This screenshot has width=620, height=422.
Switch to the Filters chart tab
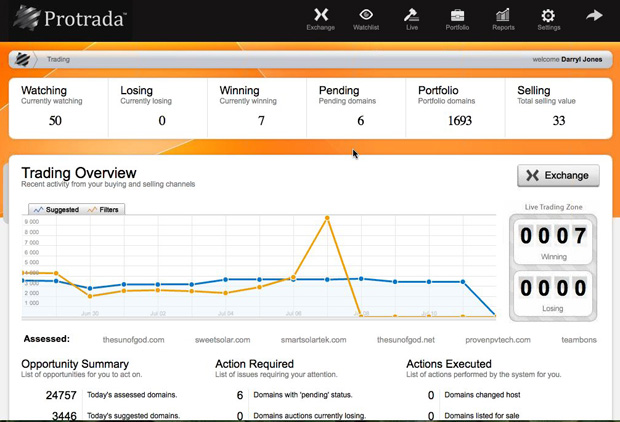[103, 210]
